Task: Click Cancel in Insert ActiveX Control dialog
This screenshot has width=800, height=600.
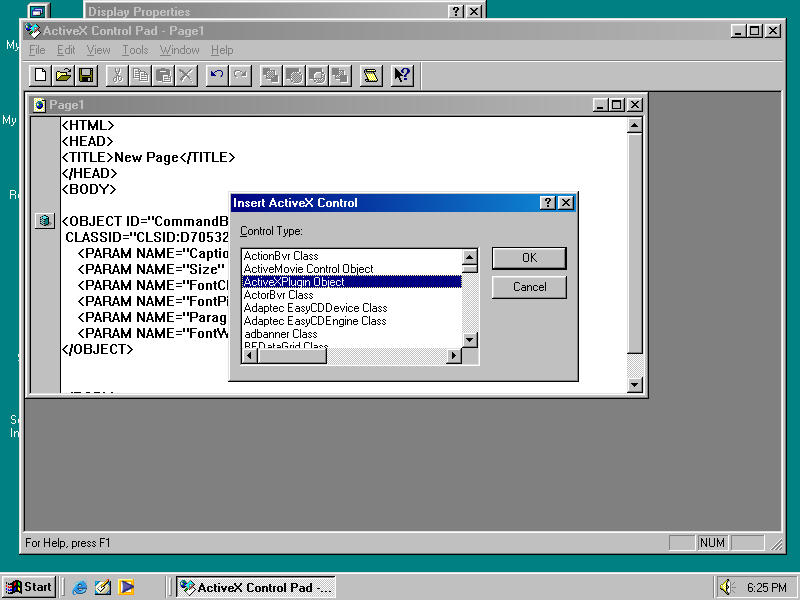Action: (x=529, y=287)
